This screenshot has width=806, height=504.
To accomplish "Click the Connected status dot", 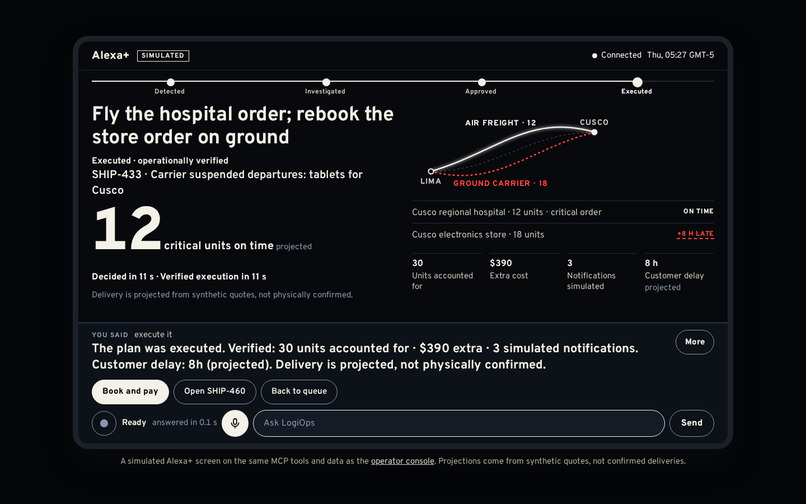I will pos(594,56).
